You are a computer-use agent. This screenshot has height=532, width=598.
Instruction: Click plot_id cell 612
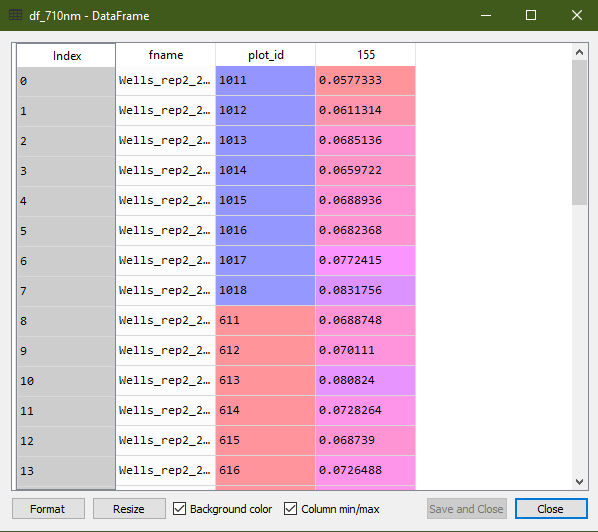click(265, 350)
